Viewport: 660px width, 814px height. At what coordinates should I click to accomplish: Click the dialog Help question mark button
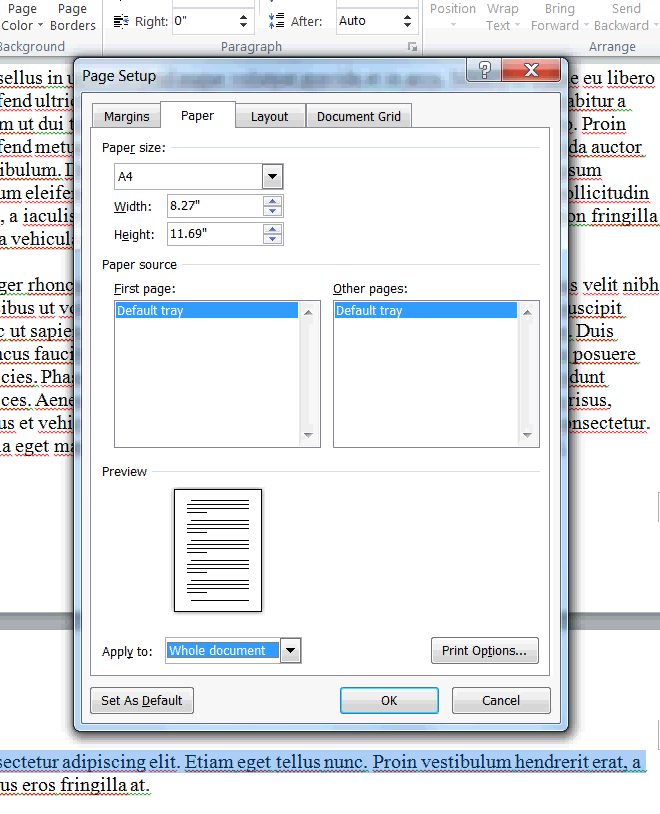coord(484,70)
